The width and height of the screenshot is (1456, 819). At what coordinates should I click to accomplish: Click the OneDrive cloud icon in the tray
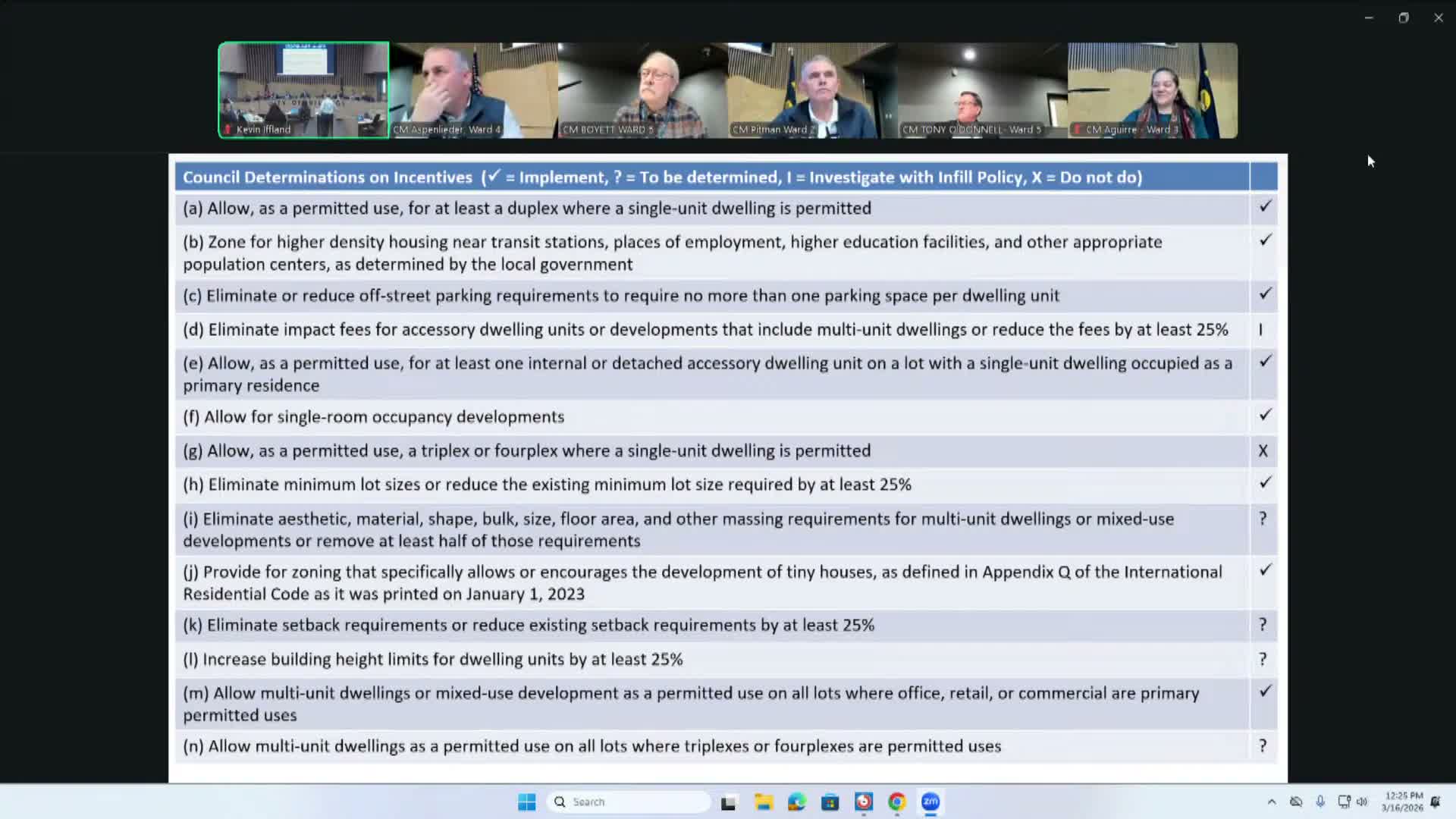click(1296, 802)
